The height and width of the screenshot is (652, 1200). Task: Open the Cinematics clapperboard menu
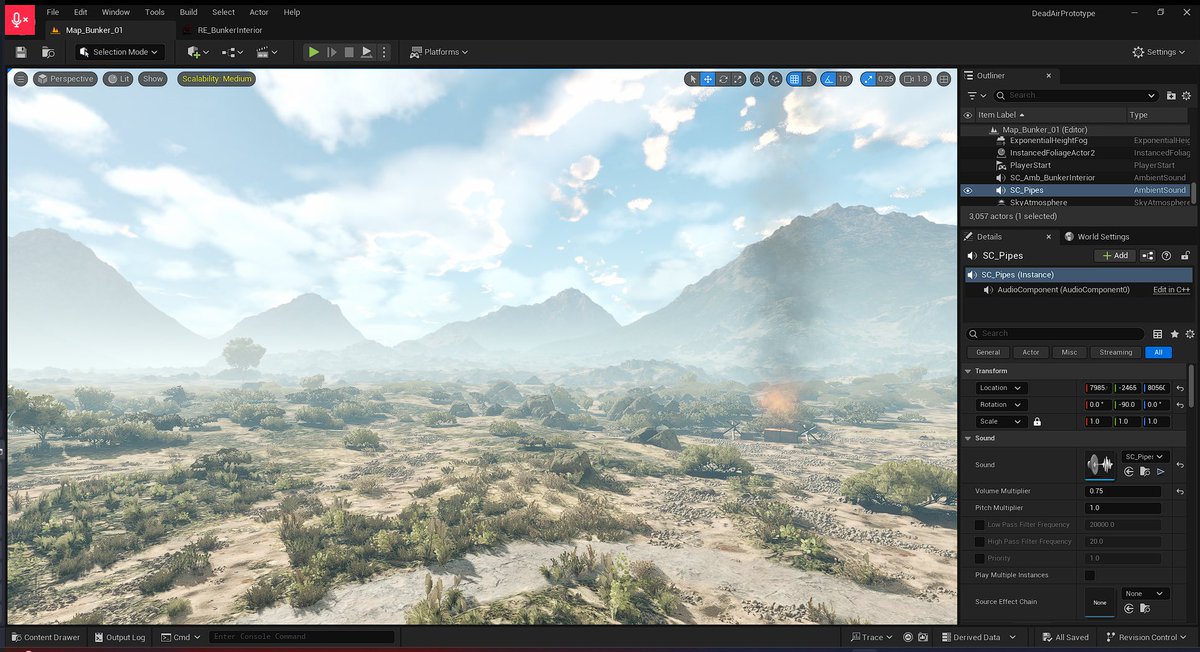(267, 52)
